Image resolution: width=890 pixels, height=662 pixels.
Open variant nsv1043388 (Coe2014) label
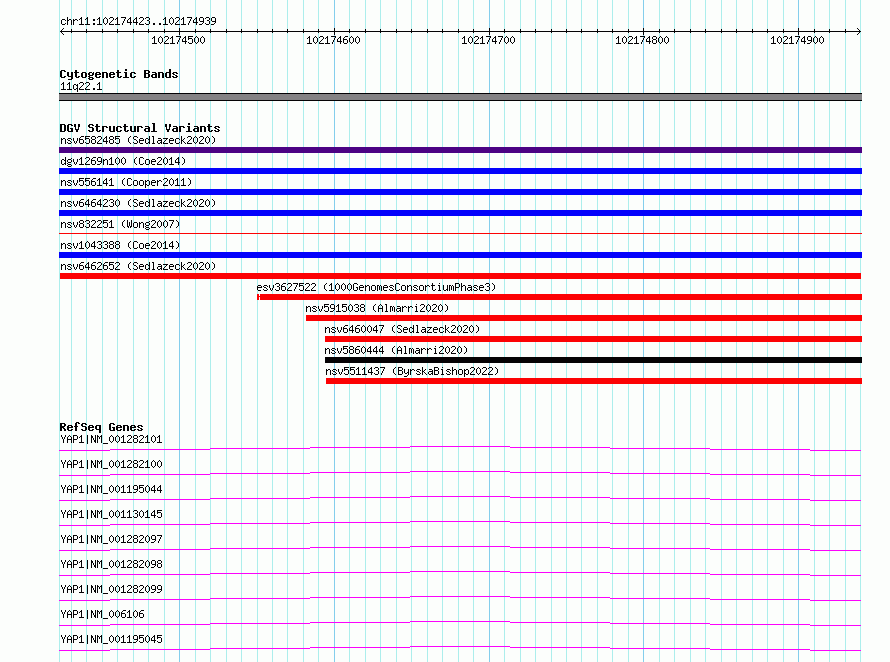[x=120, y=245]
